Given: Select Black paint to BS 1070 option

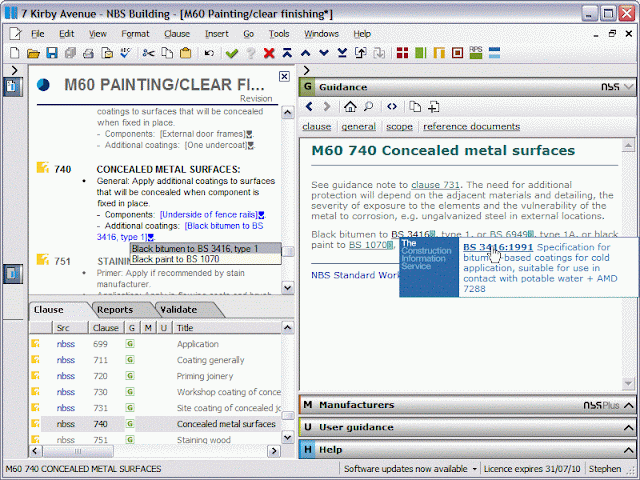Looking at the screenshot, I should (x=206, y=259).
